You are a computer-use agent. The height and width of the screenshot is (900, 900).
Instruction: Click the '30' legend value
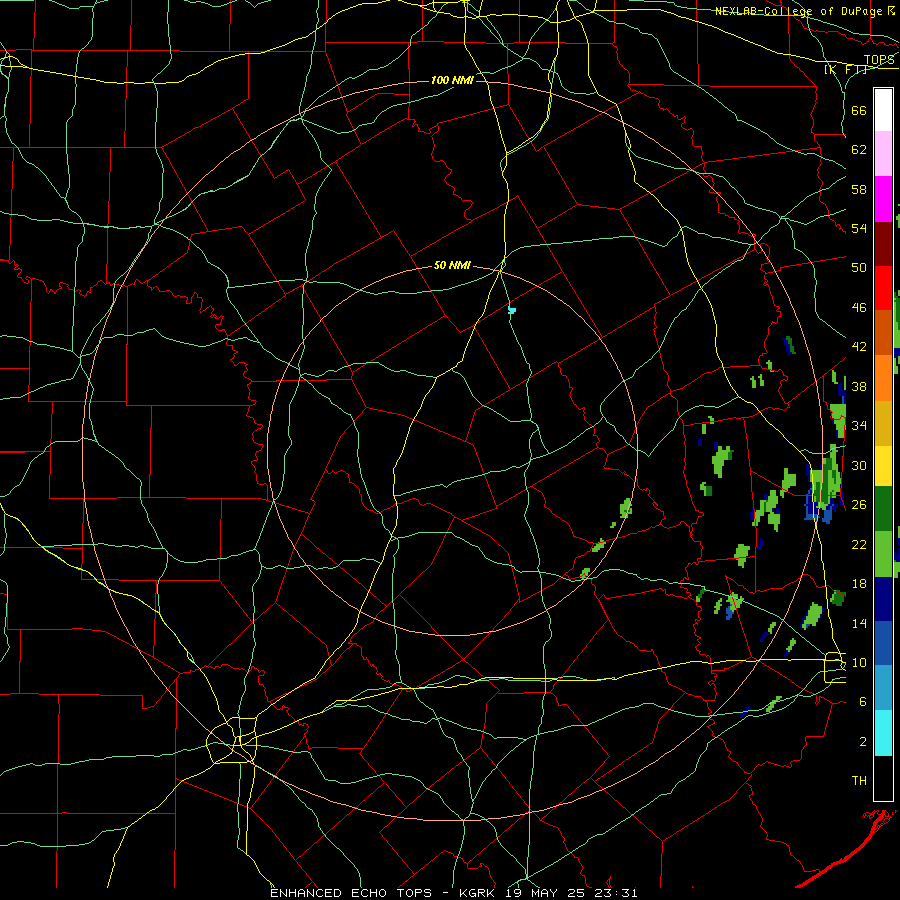coord(859,465)
